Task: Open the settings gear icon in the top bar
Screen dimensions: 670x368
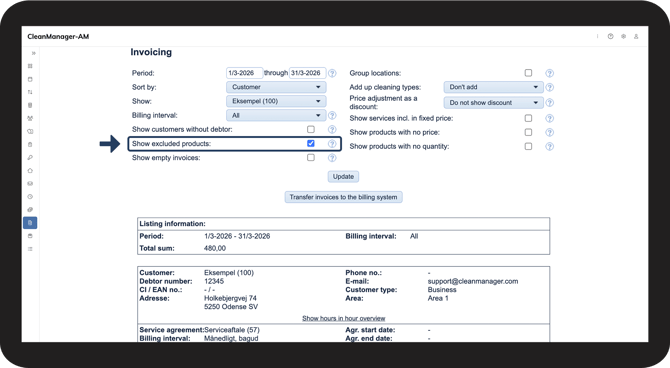Action: [x=623, y=36]
